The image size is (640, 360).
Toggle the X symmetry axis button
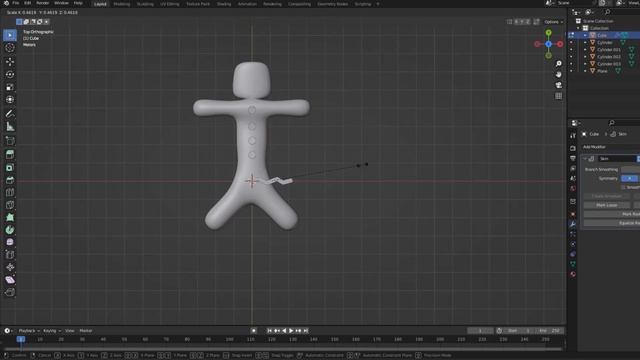click(629, 178)
